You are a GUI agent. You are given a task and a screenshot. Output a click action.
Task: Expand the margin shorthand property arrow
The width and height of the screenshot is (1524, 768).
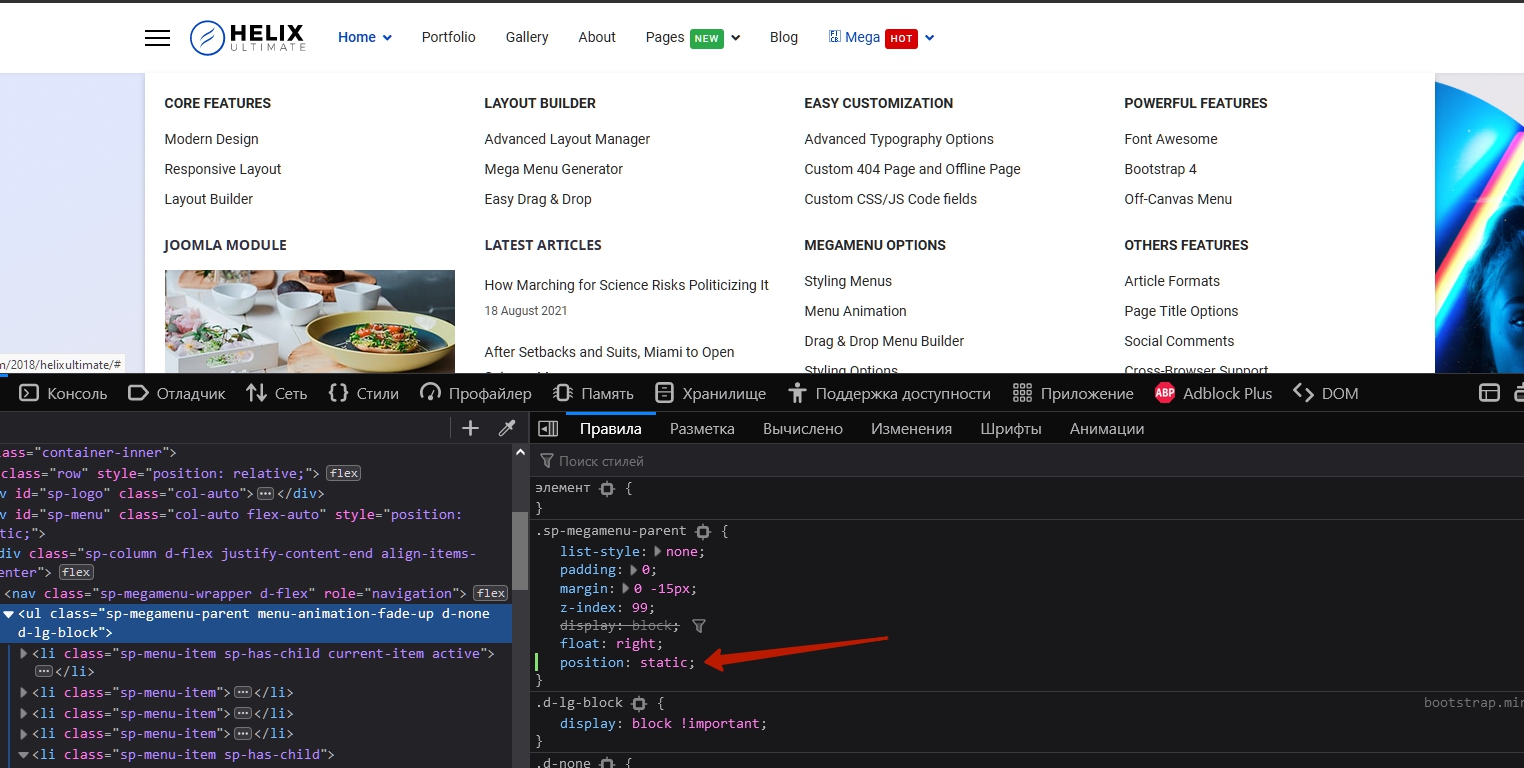tap(627, 589)
